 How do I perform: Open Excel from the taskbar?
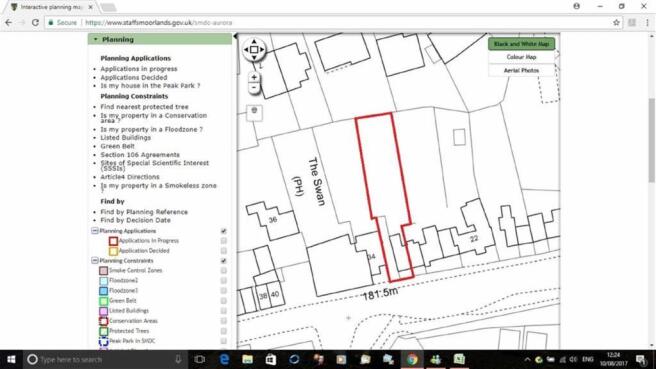pyautogui.click(x=459, y=359)
